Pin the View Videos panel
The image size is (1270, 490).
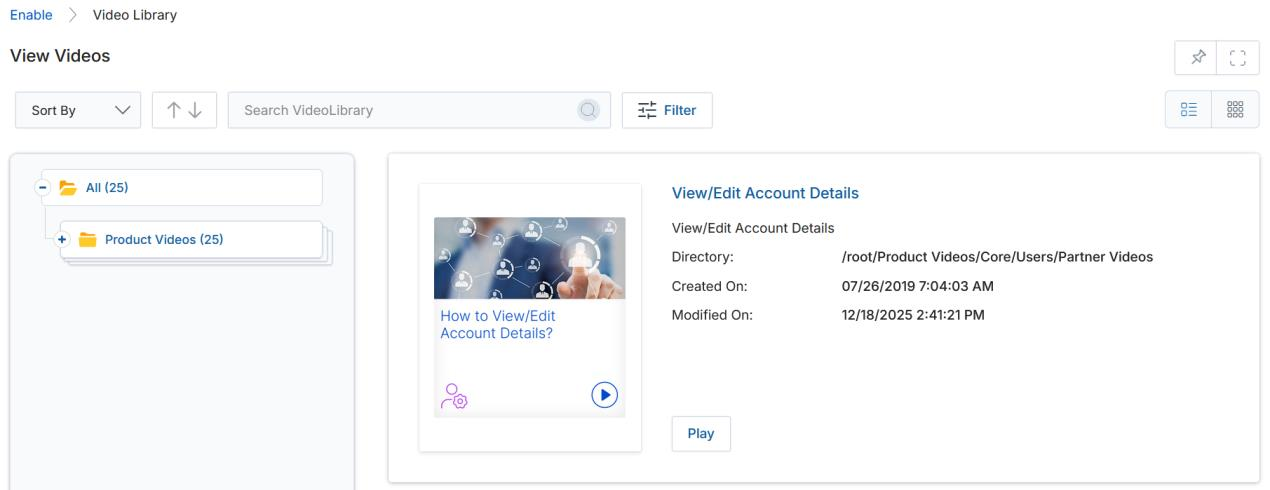1198,57
